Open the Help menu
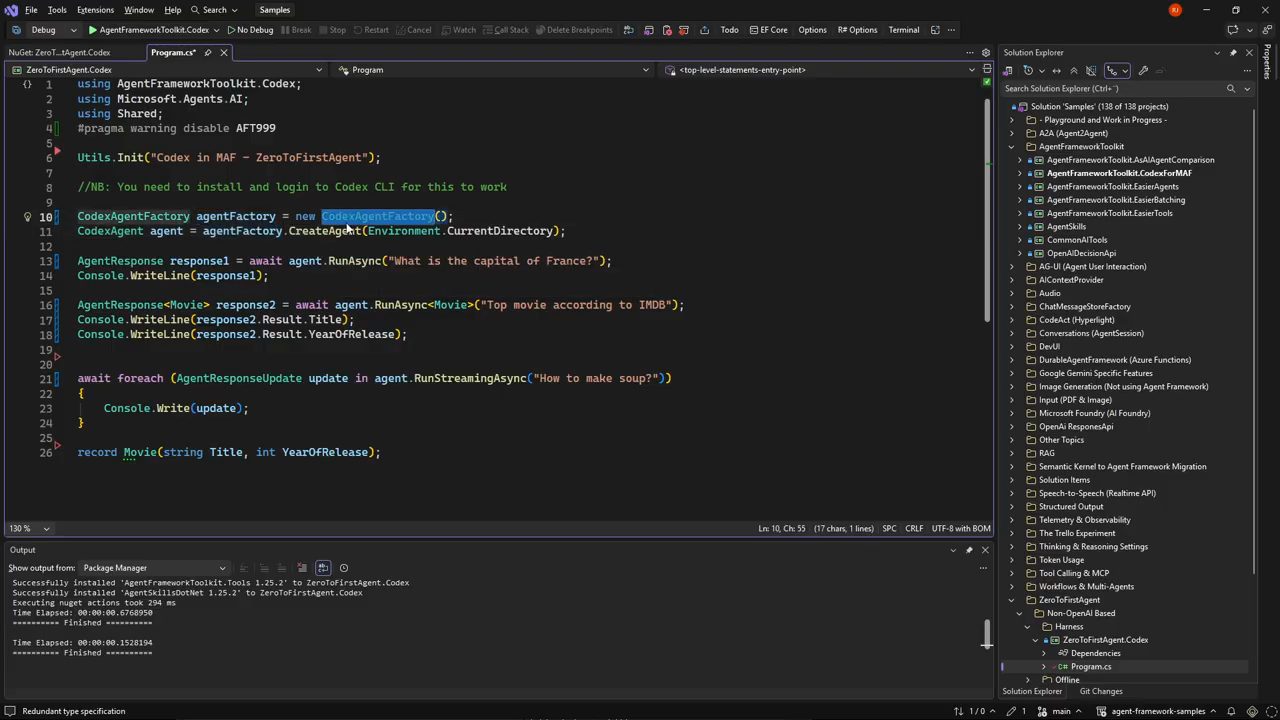Viewport: 1280px width, 720px height. [x=173, y=10]
